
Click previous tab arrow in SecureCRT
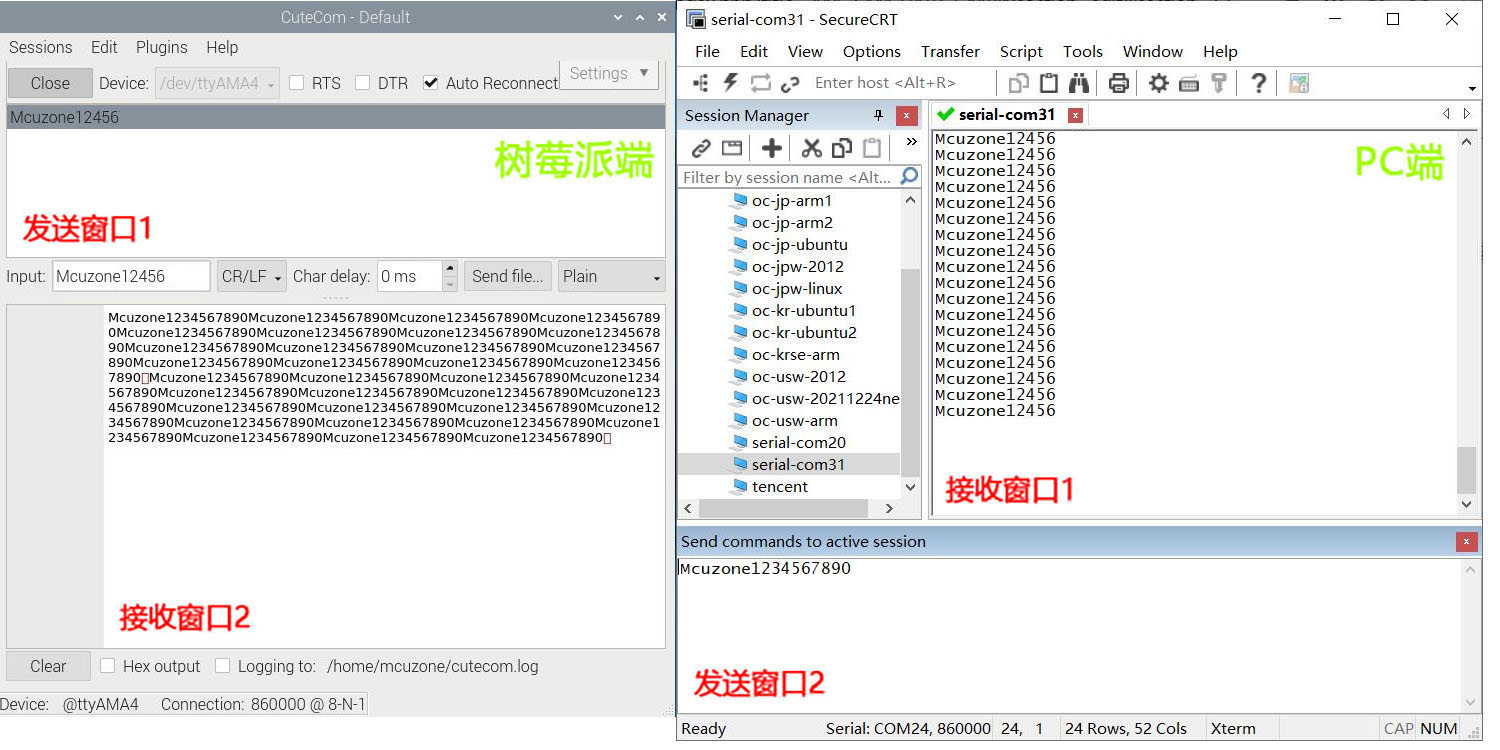coord(1446,114)
